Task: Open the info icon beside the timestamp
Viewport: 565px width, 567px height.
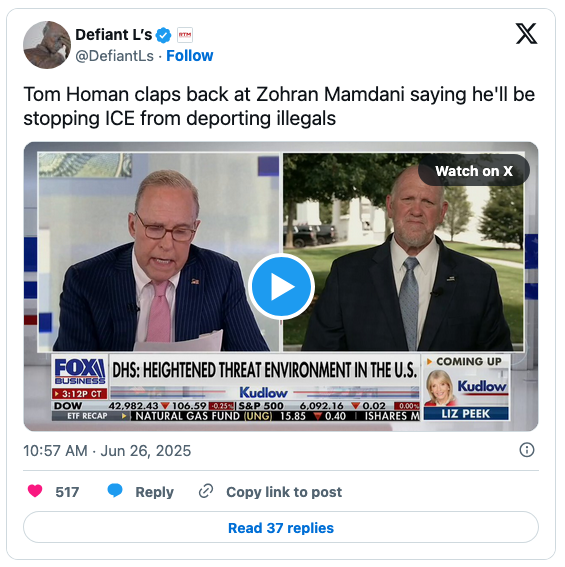Action: click(527, 450)
